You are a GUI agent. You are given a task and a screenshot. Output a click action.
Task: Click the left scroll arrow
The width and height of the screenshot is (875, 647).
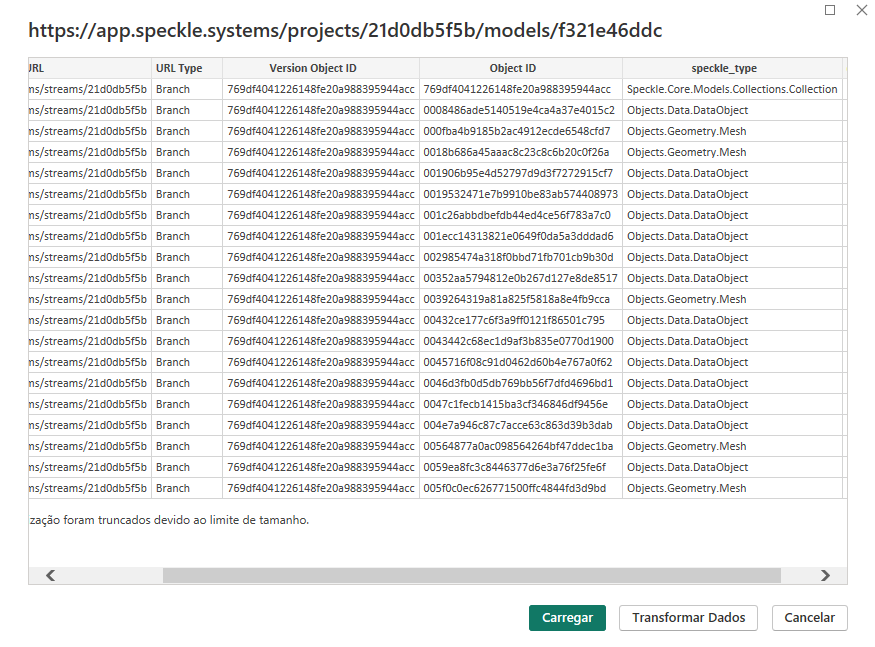(50, 576)
